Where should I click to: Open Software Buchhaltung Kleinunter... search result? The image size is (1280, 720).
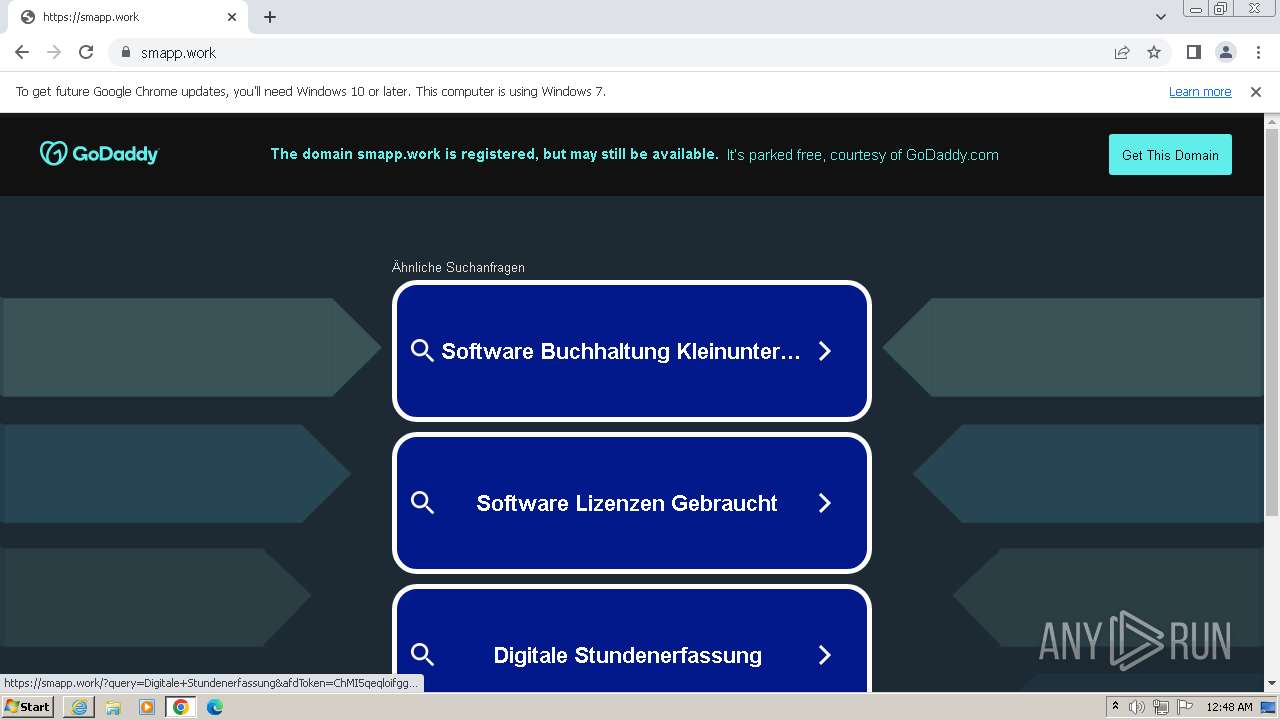632,351
